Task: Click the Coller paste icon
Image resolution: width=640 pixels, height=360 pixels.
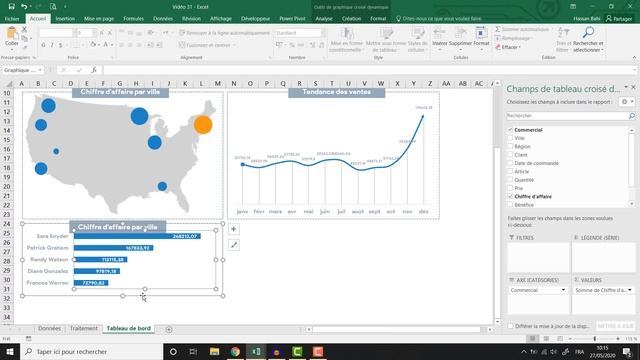Action: pos(11,33)
